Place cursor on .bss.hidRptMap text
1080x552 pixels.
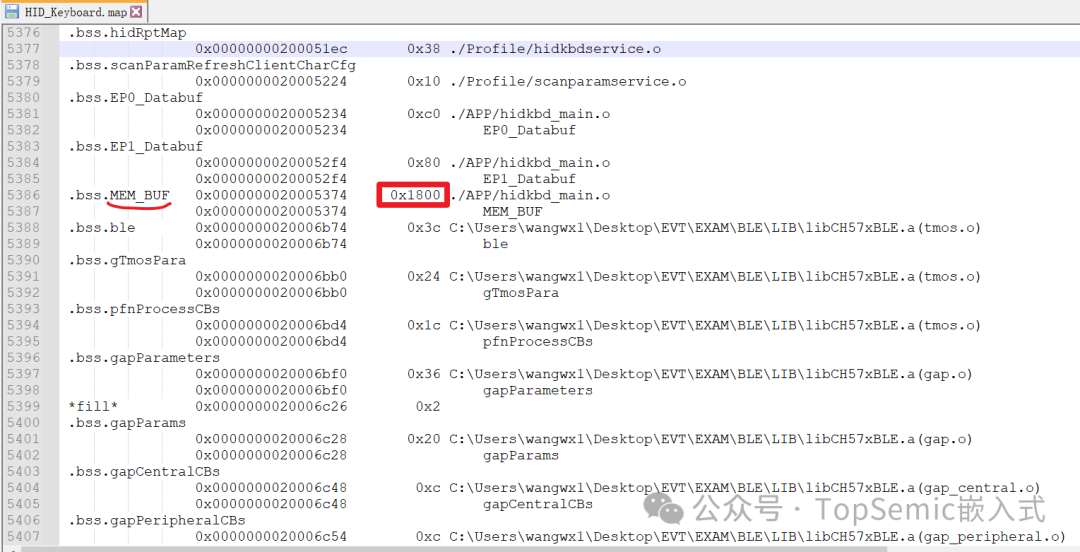(127, 33)
